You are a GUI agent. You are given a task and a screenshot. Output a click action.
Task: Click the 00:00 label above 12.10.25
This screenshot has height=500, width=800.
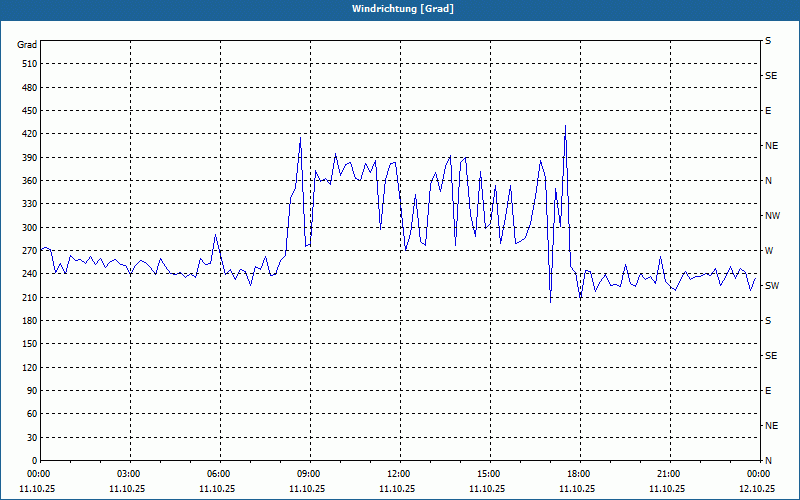[757, 474]
